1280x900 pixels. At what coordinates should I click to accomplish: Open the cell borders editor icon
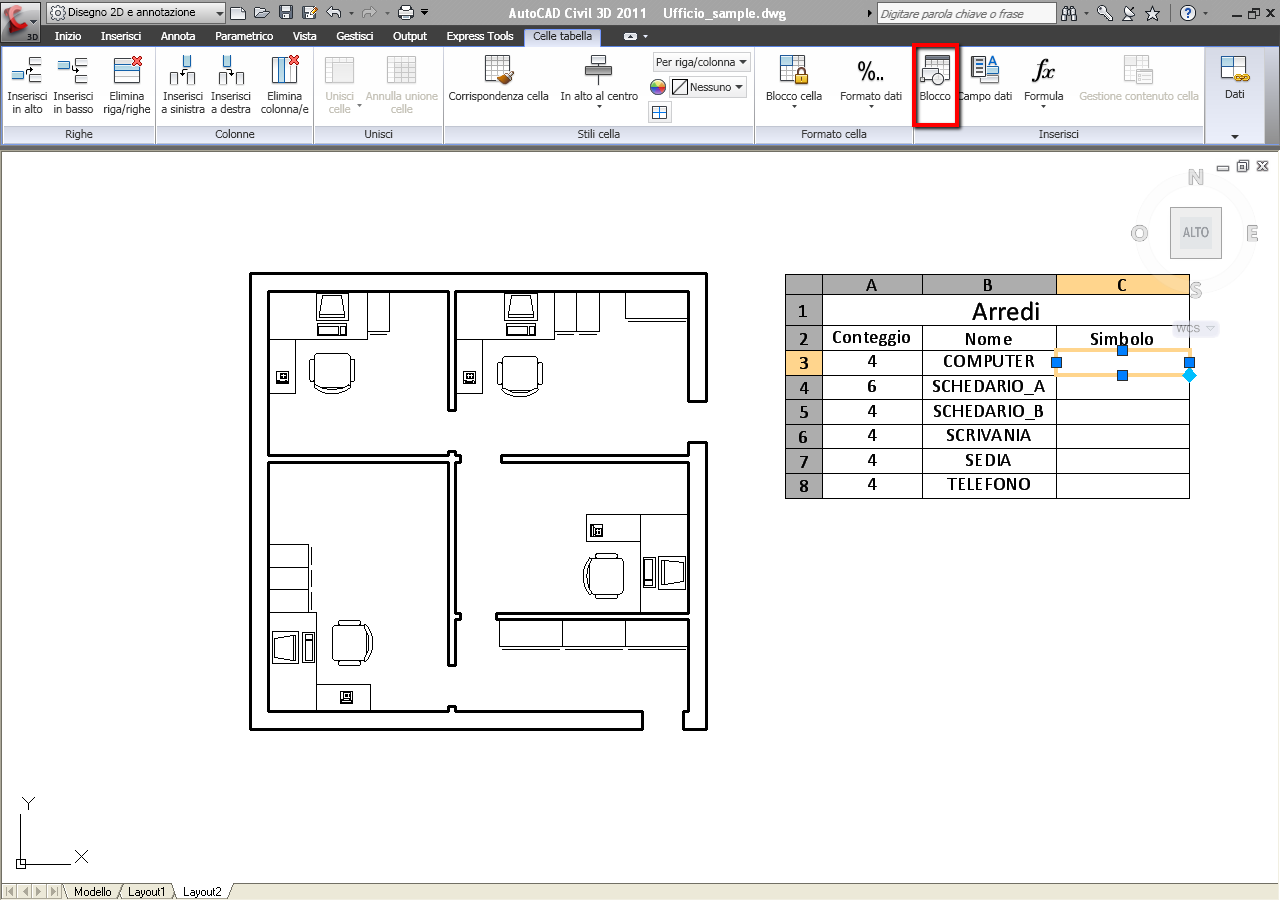click(660, 113)
